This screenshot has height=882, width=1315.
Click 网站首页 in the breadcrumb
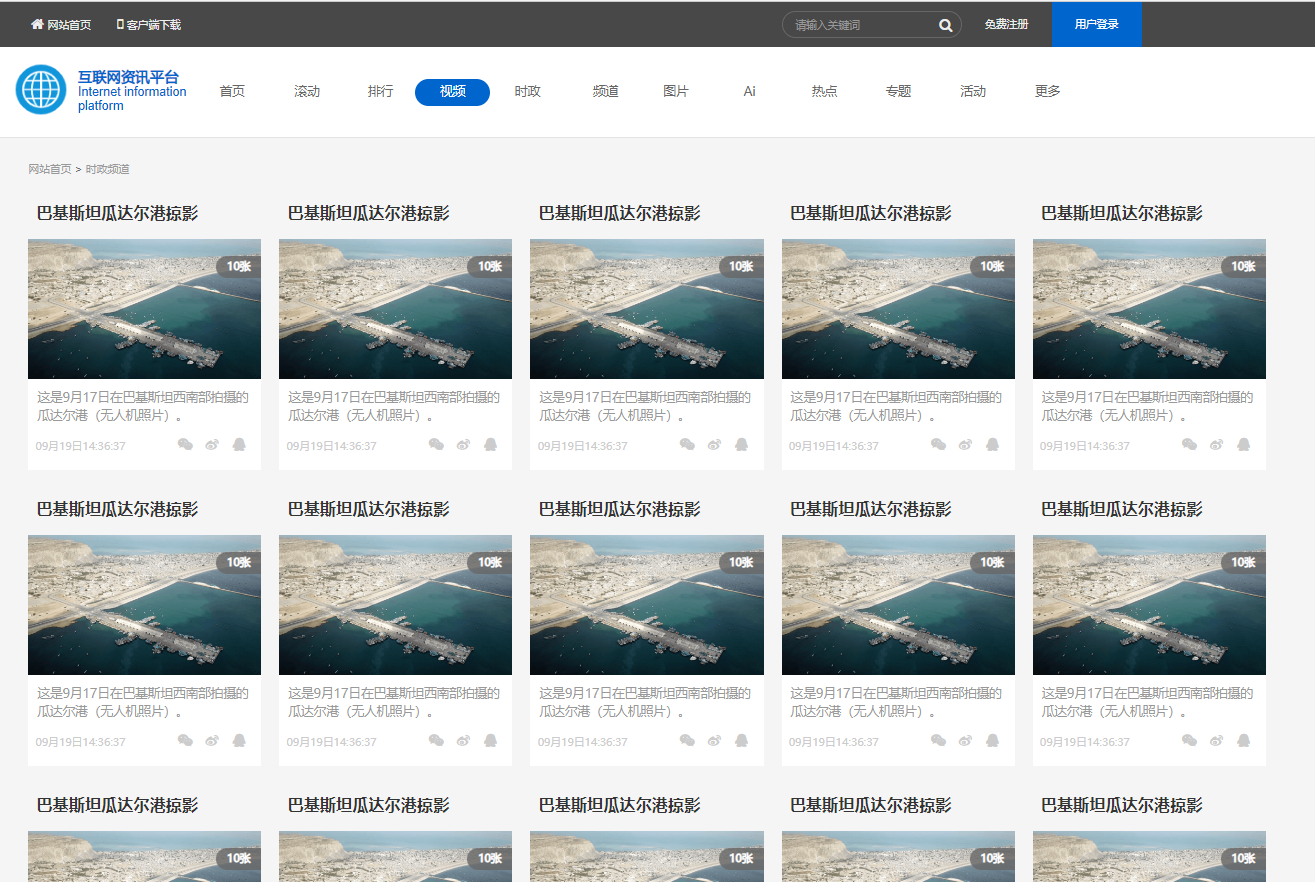pyautogui.click(x=50, y=169)
